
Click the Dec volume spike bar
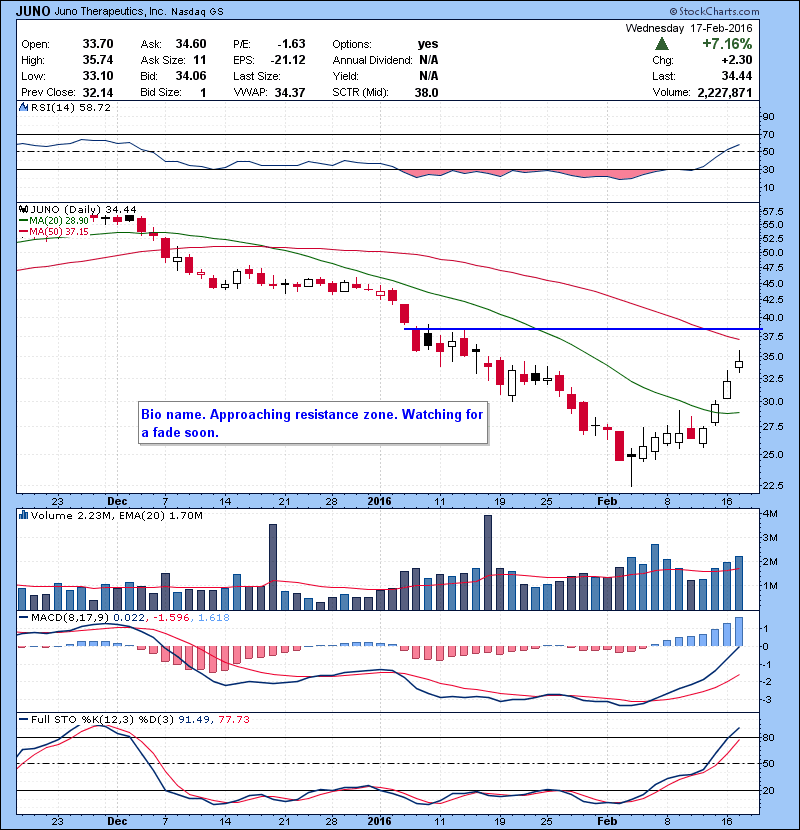[x=273, y=567]
